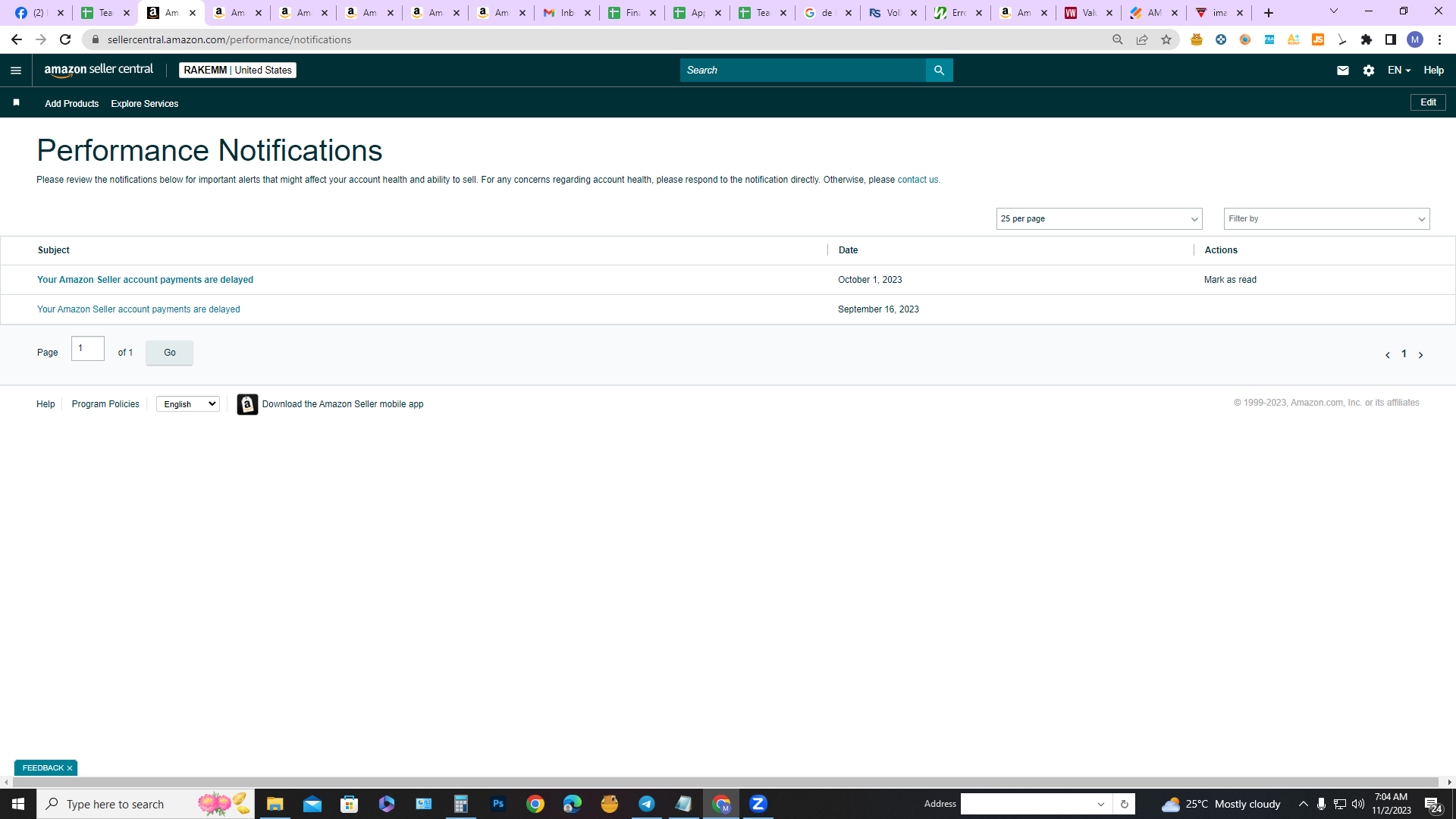Open the Windows Start menu
The width and height of the screenshot is (1456, 819).
18,804
